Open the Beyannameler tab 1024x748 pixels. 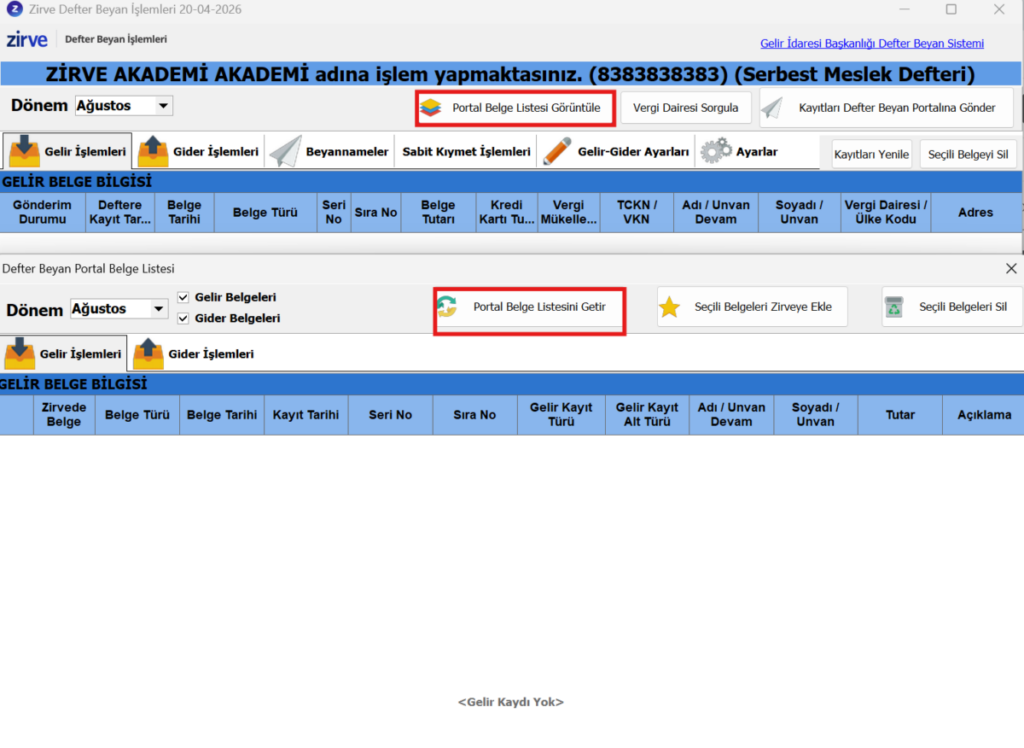pyautogui.click(x=330, y=151)
